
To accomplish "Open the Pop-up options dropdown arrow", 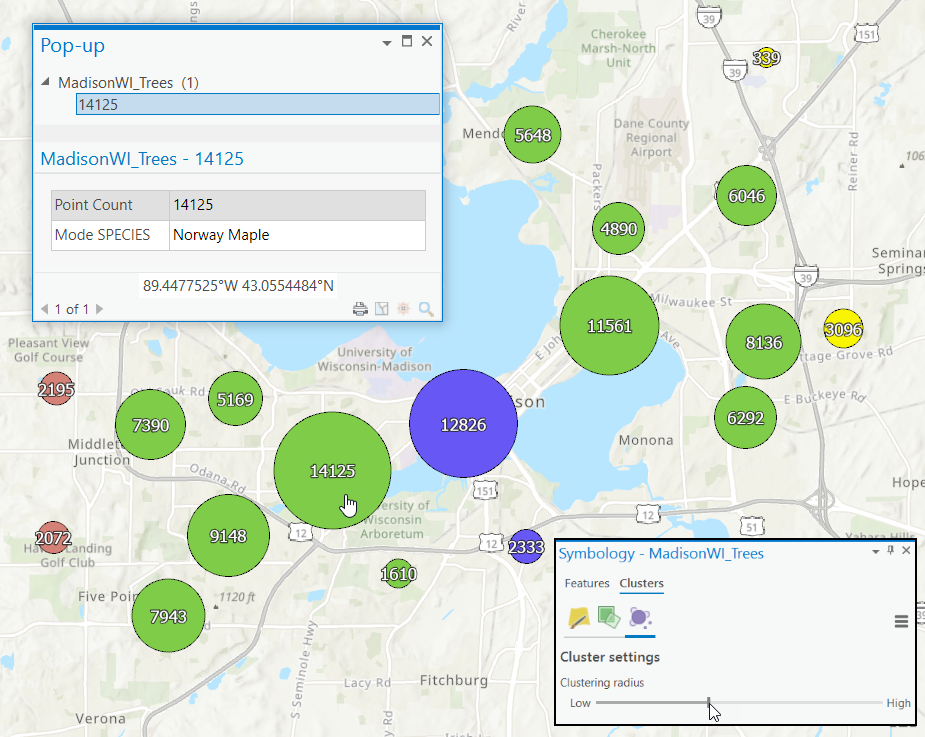I will [x=386, y=42].
